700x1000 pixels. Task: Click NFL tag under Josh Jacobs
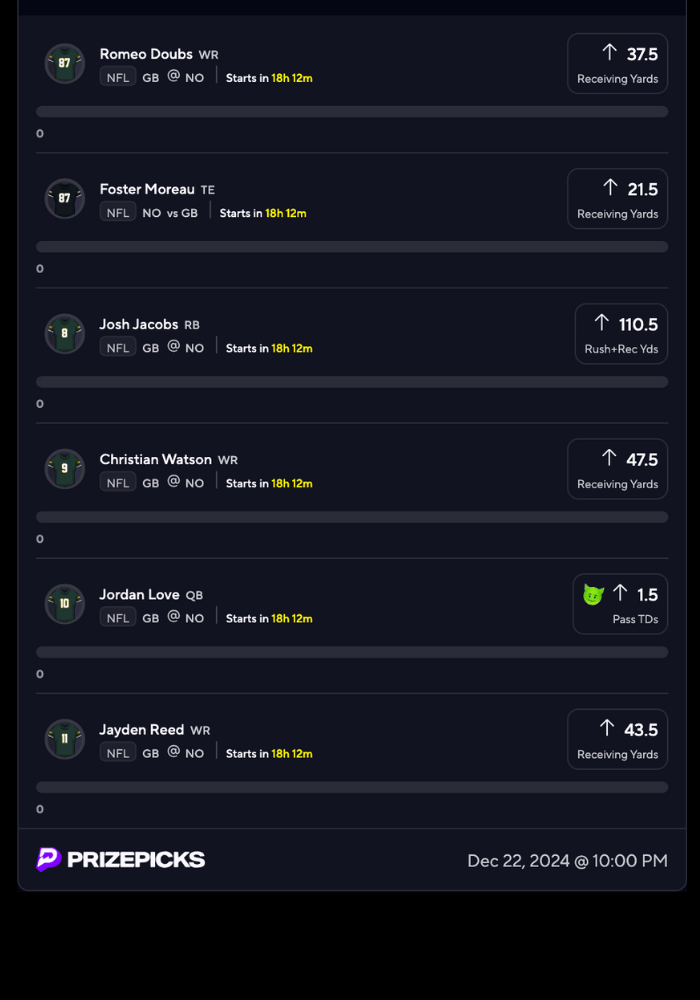(118, 348)
